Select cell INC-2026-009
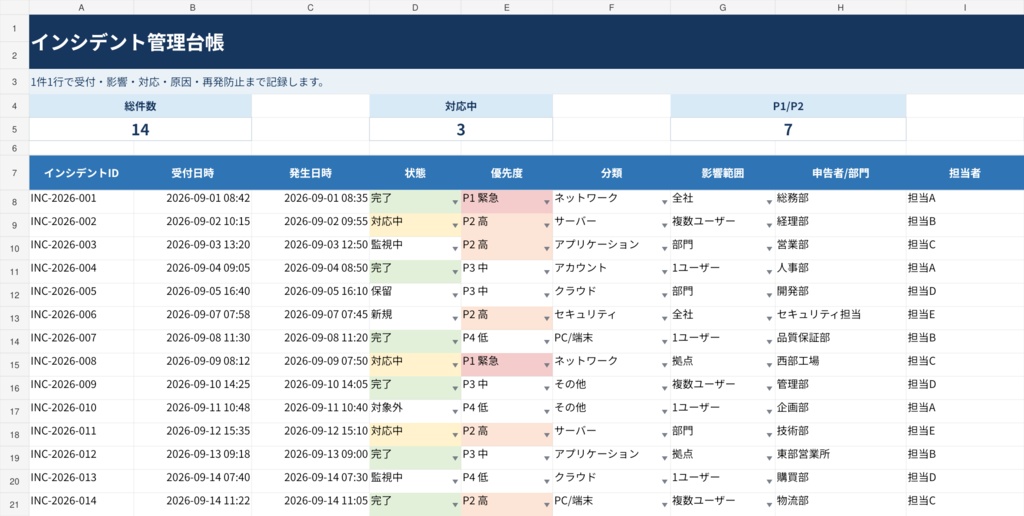 pyautogui.click(x=81, y=388)
